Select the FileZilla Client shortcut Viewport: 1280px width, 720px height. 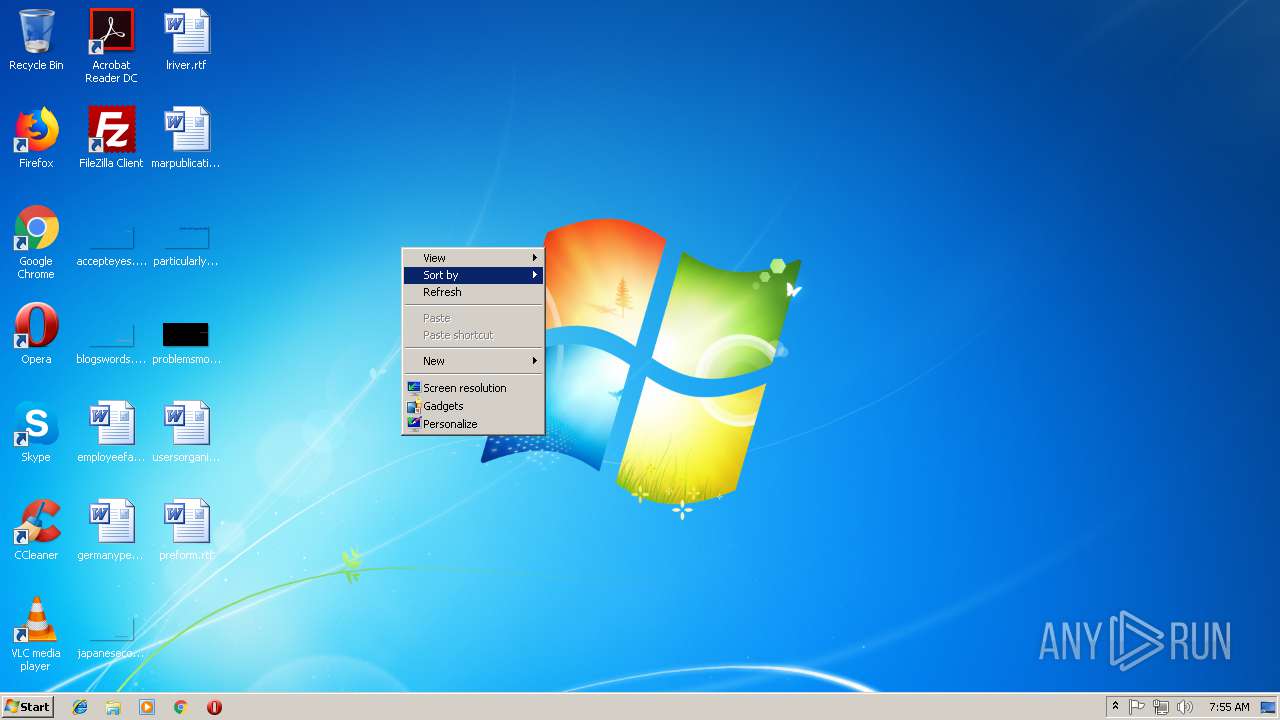[x=111, y=138]
